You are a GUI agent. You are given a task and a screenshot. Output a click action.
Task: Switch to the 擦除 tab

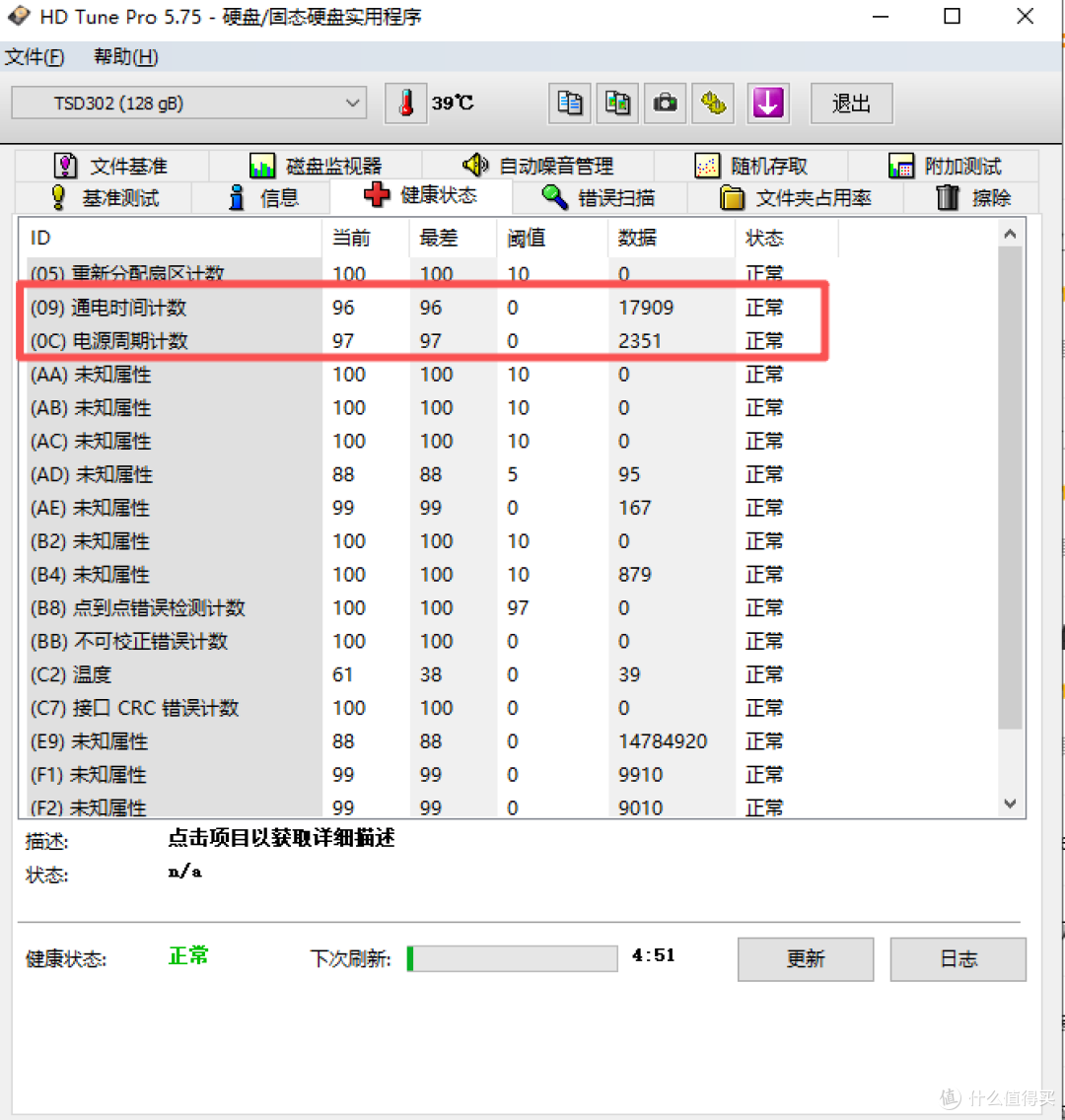coord(972,197)
